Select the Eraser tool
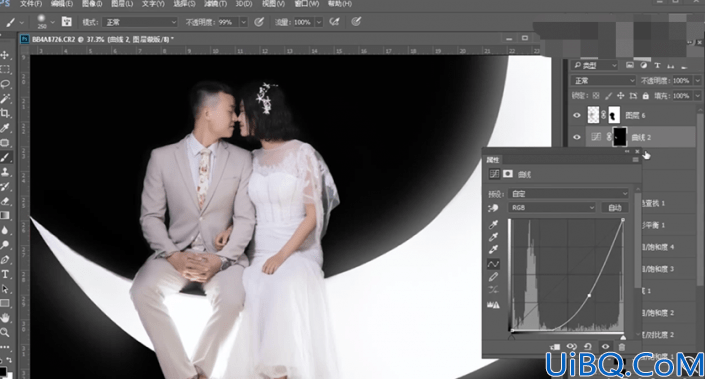This screenshot has width=705, height=379. [x=5, y=201]
